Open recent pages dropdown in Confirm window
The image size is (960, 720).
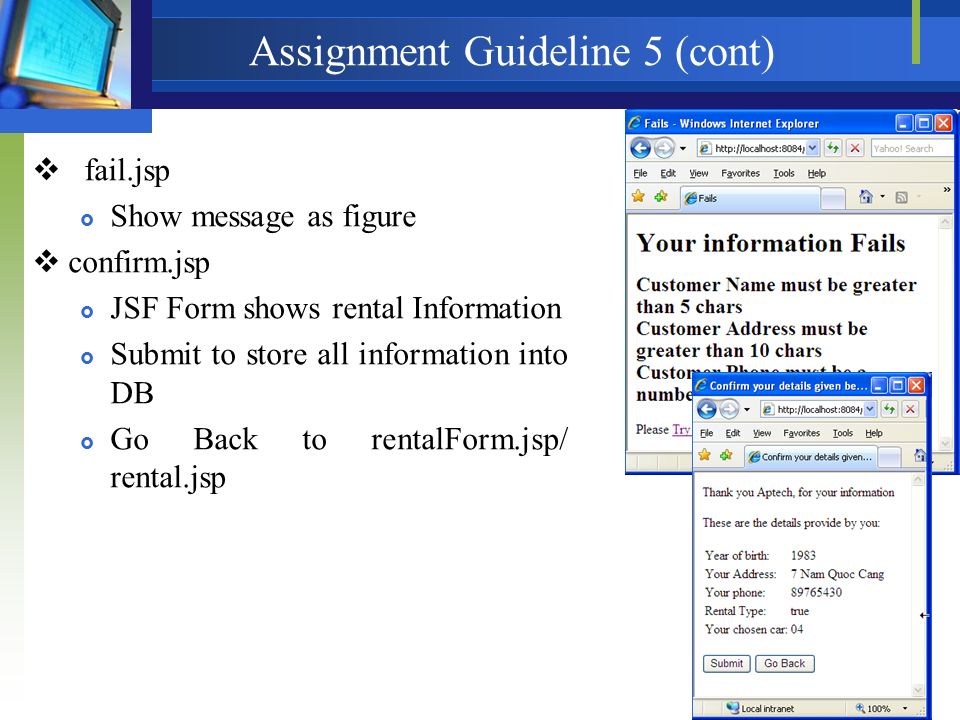747,410
